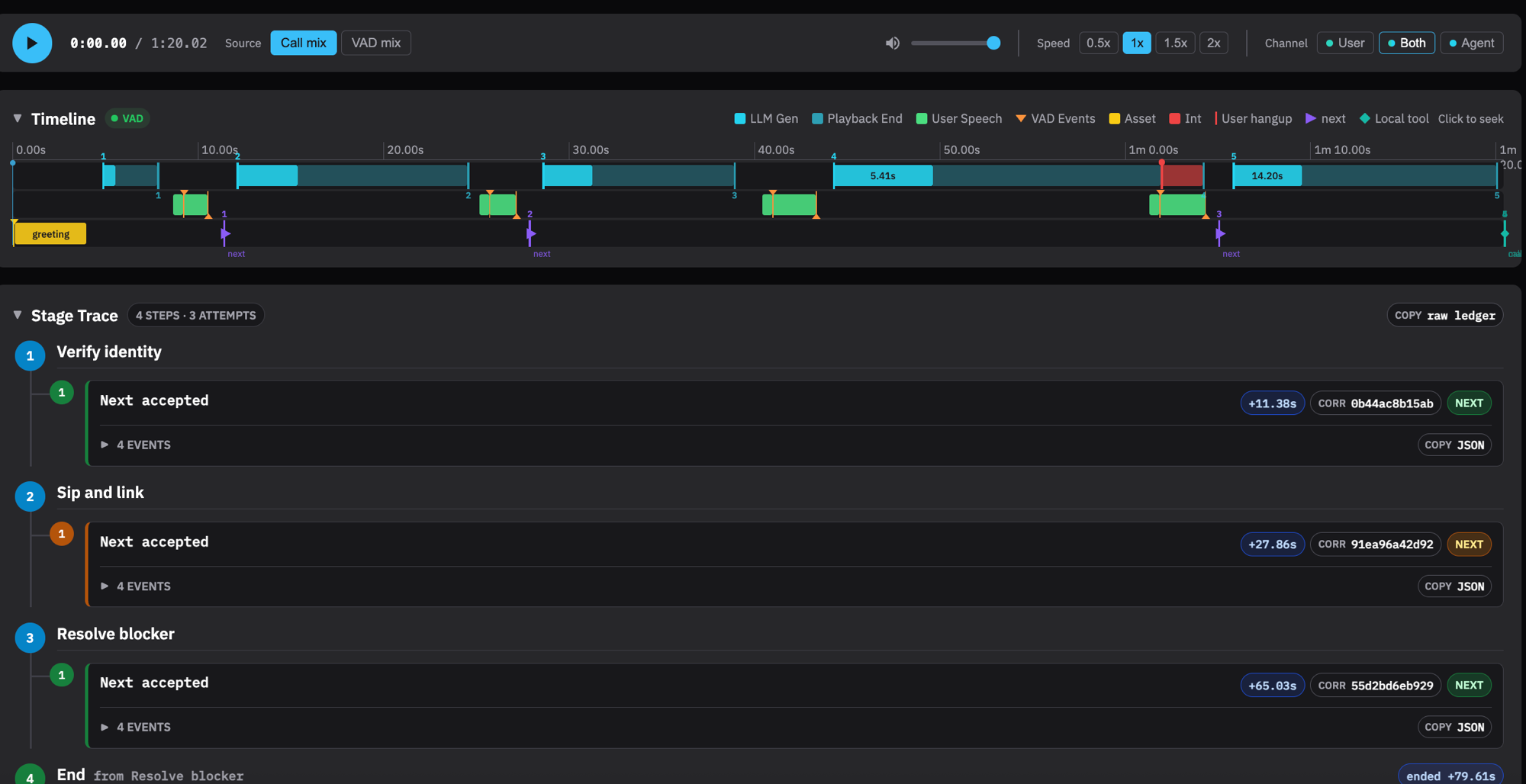The height and width of the screenshot is (784, 1526).
Task: Click the Asset legend swatch
Action: 1114,118
